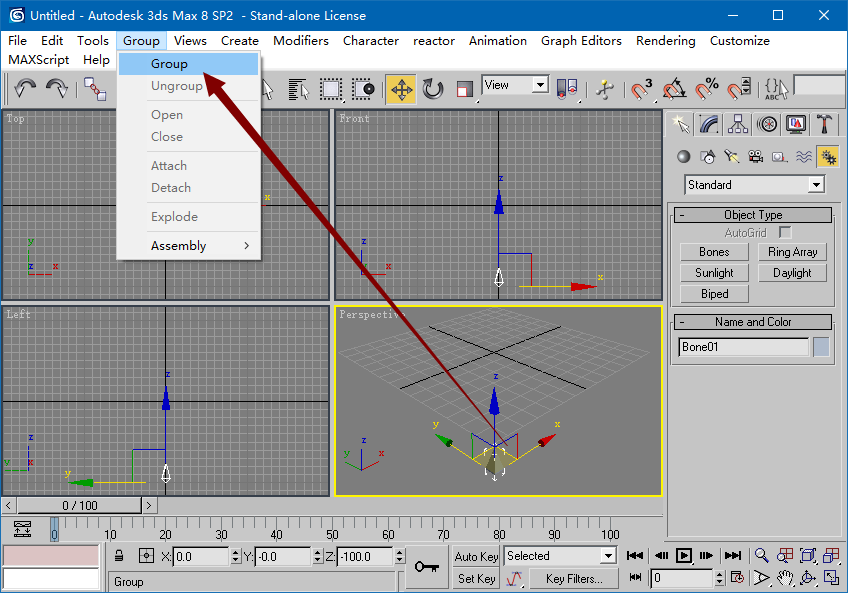Open default in/out tangents curve icon
The height and width of the screenshot is (593, 848).
514,578
